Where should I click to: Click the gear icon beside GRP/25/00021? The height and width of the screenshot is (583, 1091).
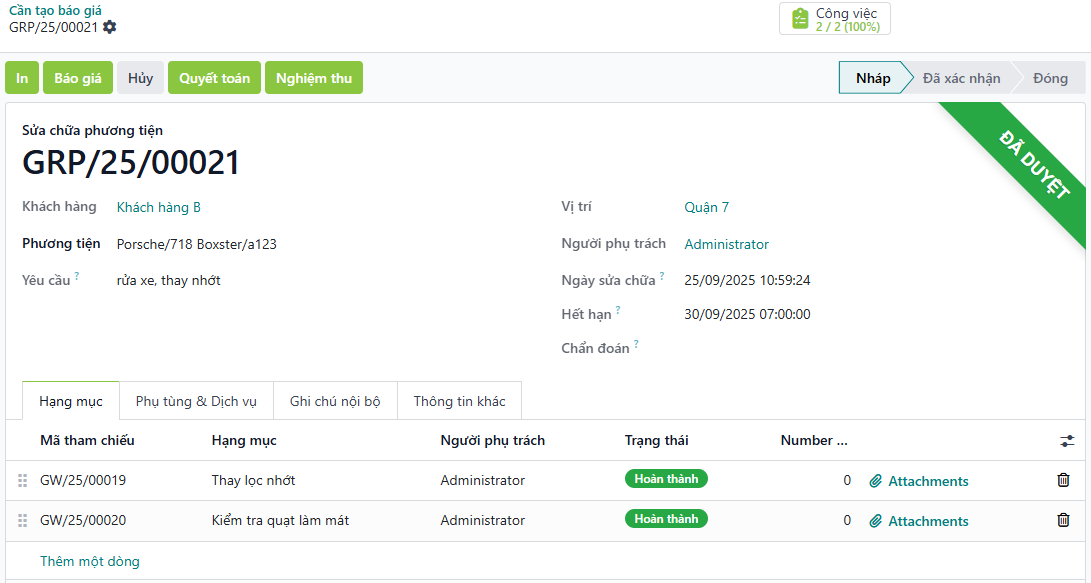click(x=110, y=27)
